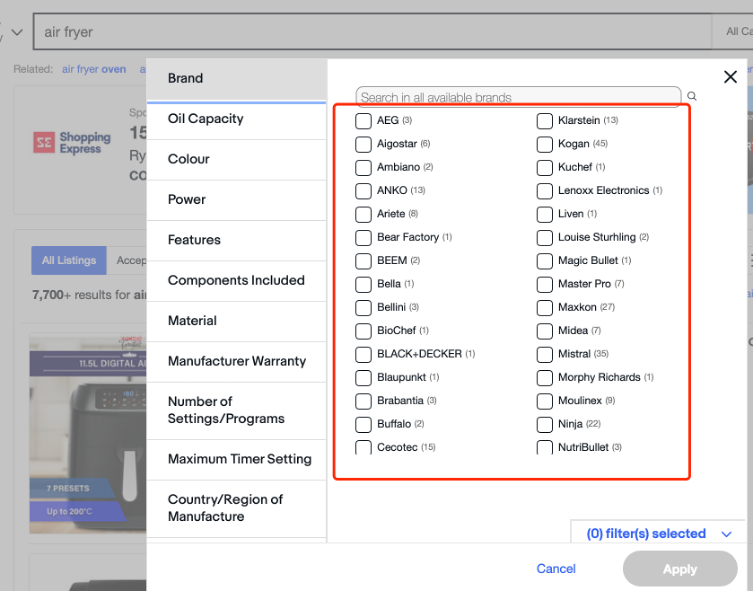Open the All Categories selector in search bar
754x592 pixels.
point(732,32)
